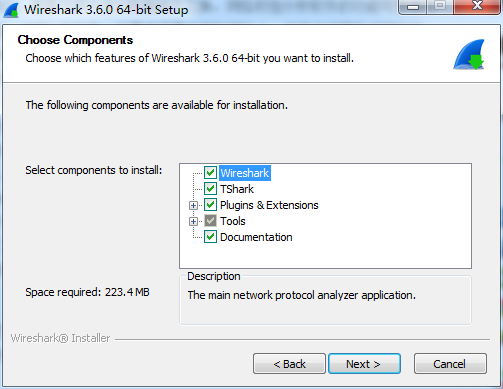Select the TShark item label
This screenshot has width=503, height=389.
pyautogui.click(x=237, y=189)
